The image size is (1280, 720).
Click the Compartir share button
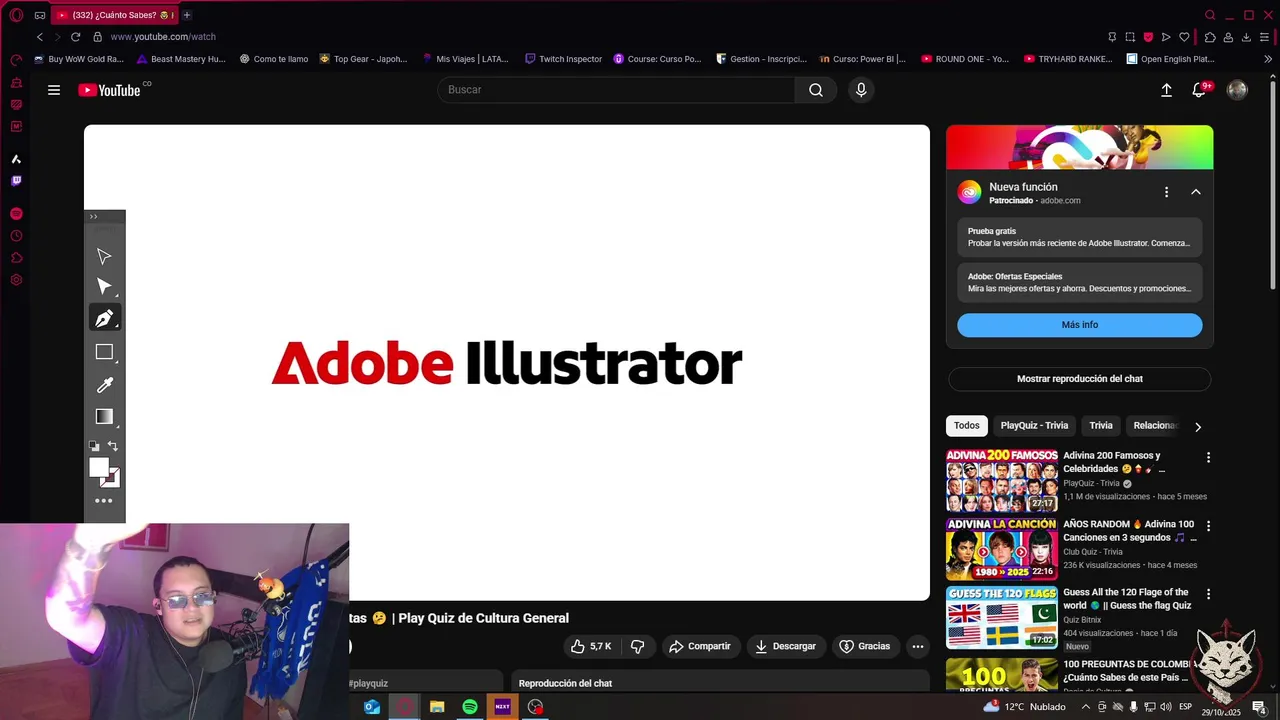700,646
